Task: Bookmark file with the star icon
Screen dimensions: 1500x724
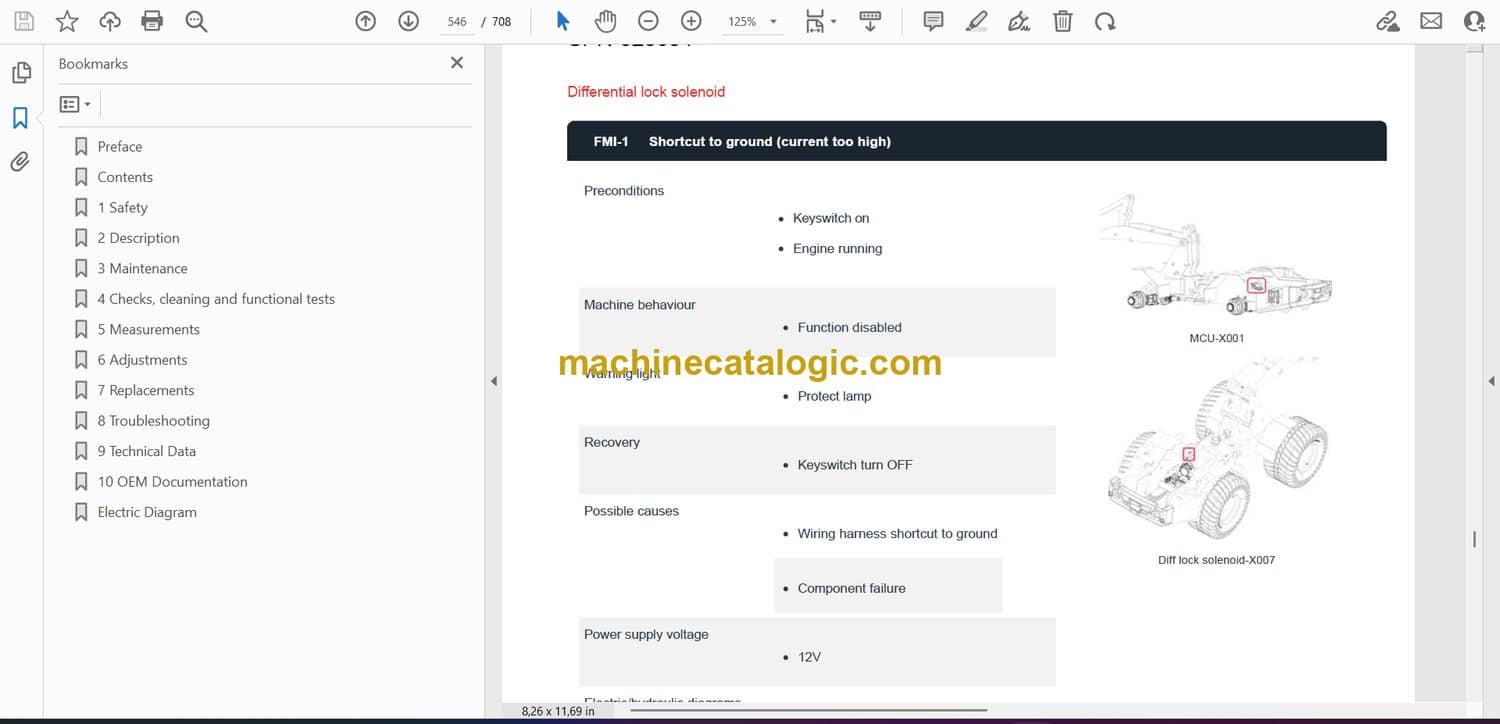Action: click(x=67, y=21)
